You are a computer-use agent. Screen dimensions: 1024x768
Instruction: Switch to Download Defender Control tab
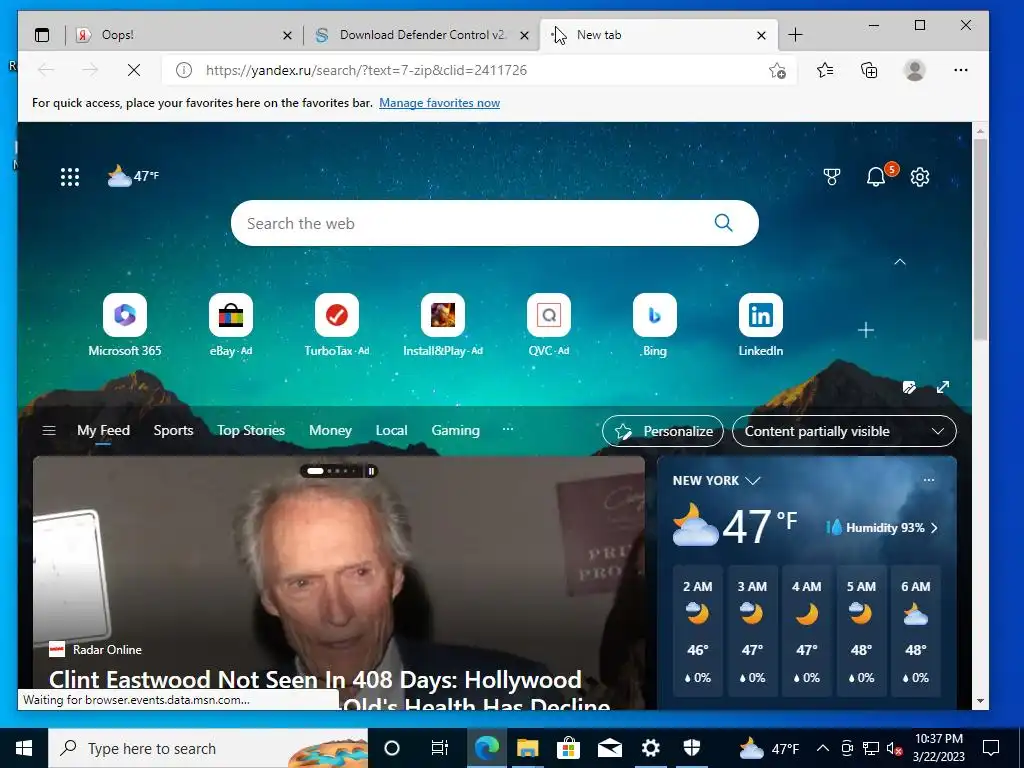point(422,35)
